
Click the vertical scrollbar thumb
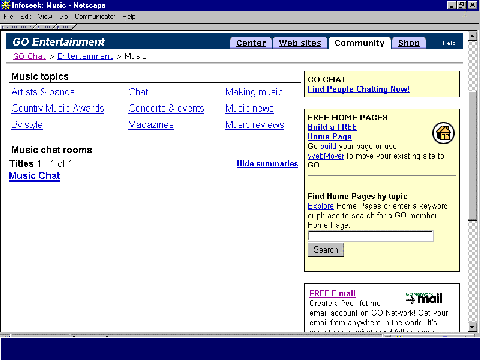(x=472, y=155)
